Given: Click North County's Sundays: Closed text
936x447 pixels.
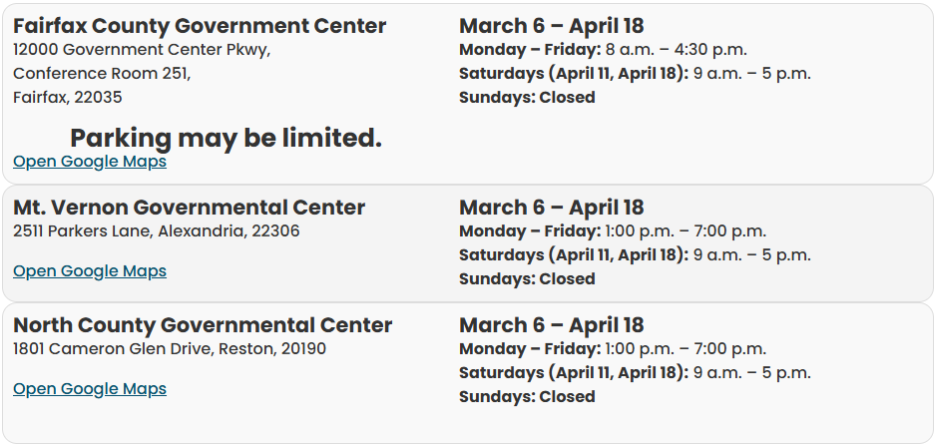Looking at the screenshot, I should tap(527, 397).
